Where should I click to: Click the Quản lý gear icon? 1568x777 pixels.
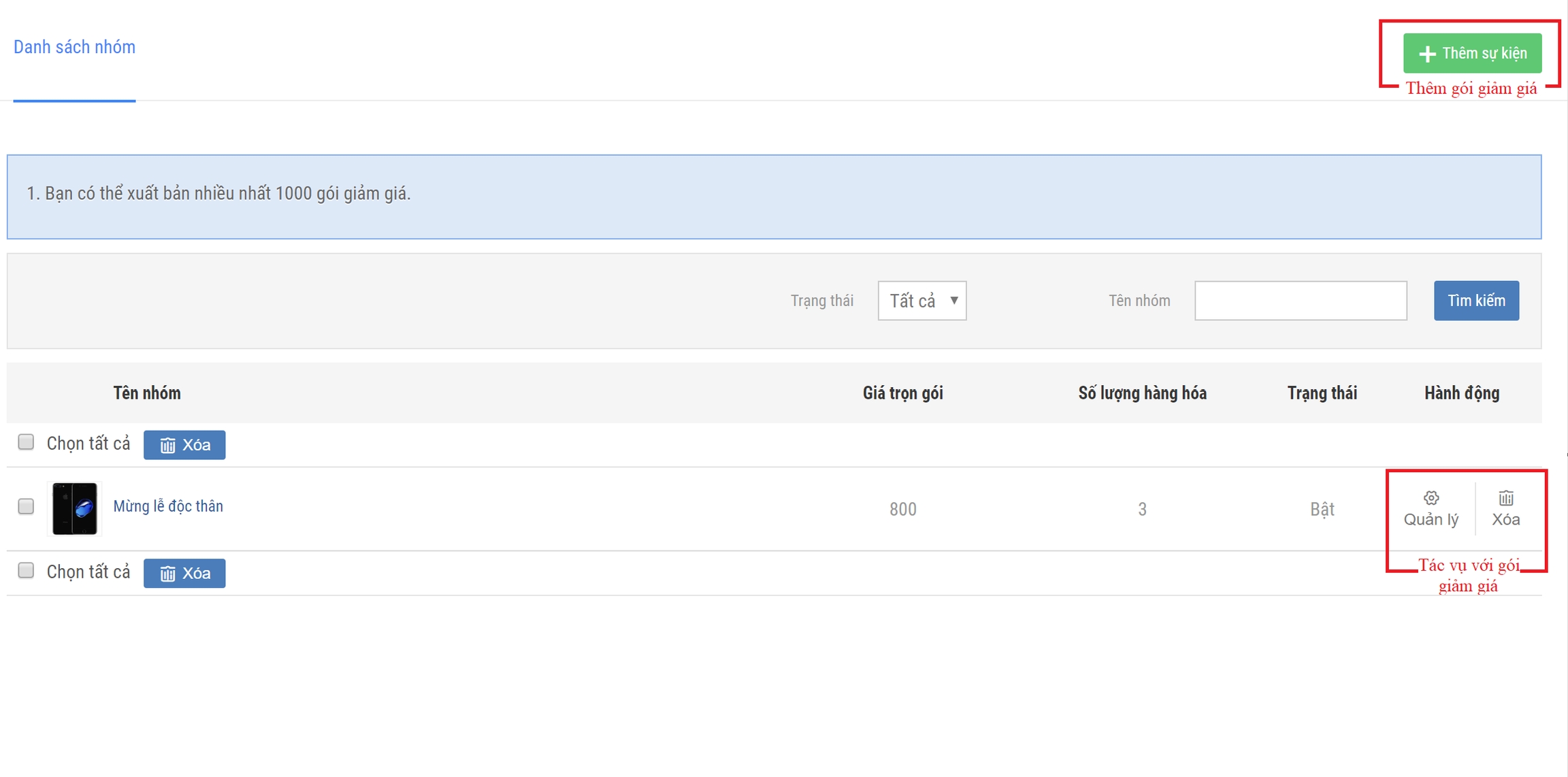pyautogui.click(x=1431, y=498)
